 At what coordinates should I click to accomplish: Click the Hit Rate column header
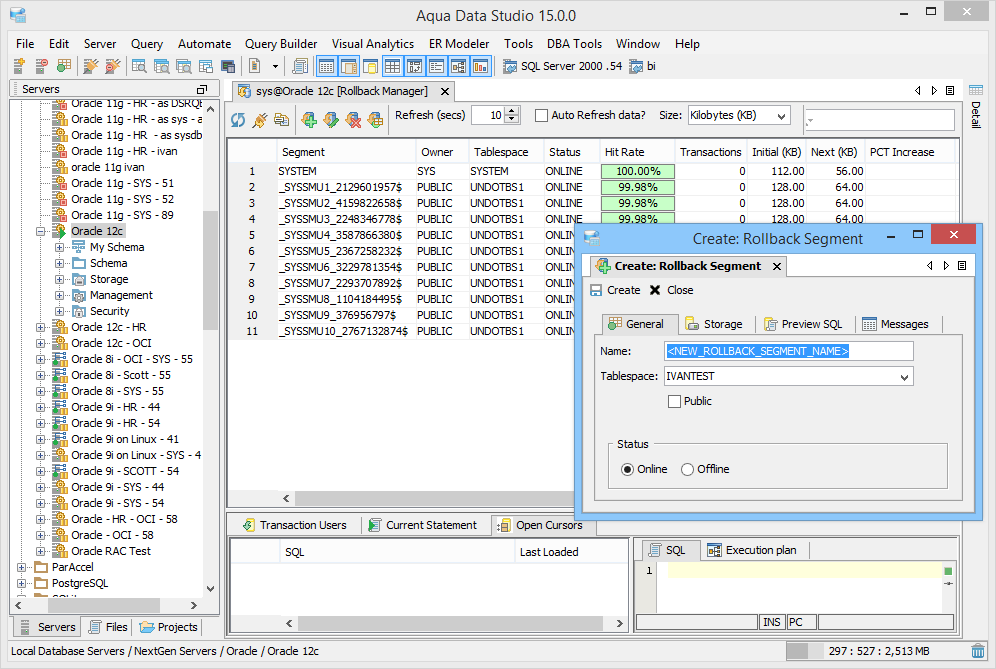[x=637, y=152]
